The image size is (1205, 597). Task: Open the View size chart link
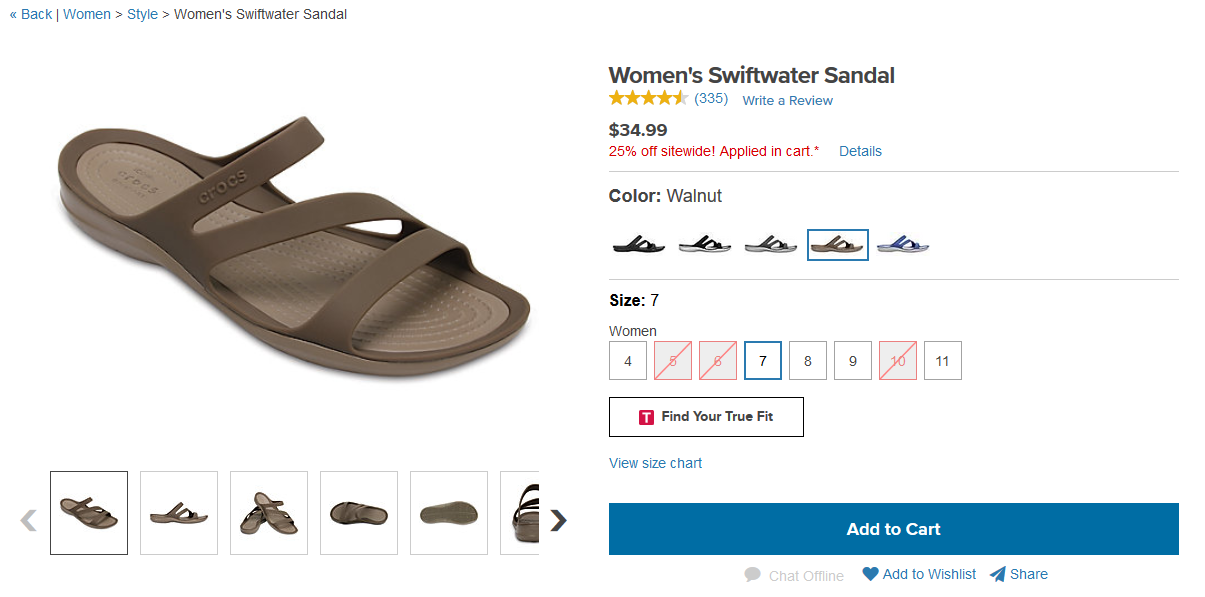655,463
